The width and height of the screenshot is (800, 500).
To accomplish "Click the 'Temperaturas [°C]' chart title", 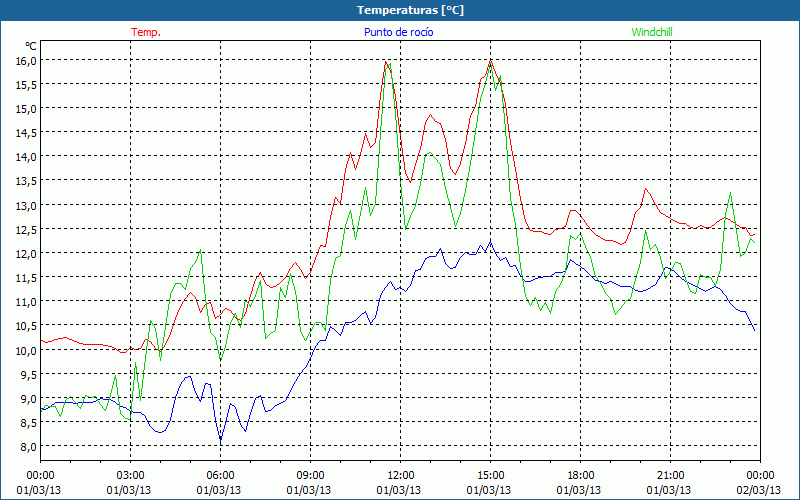I will (x=410, y=10).
